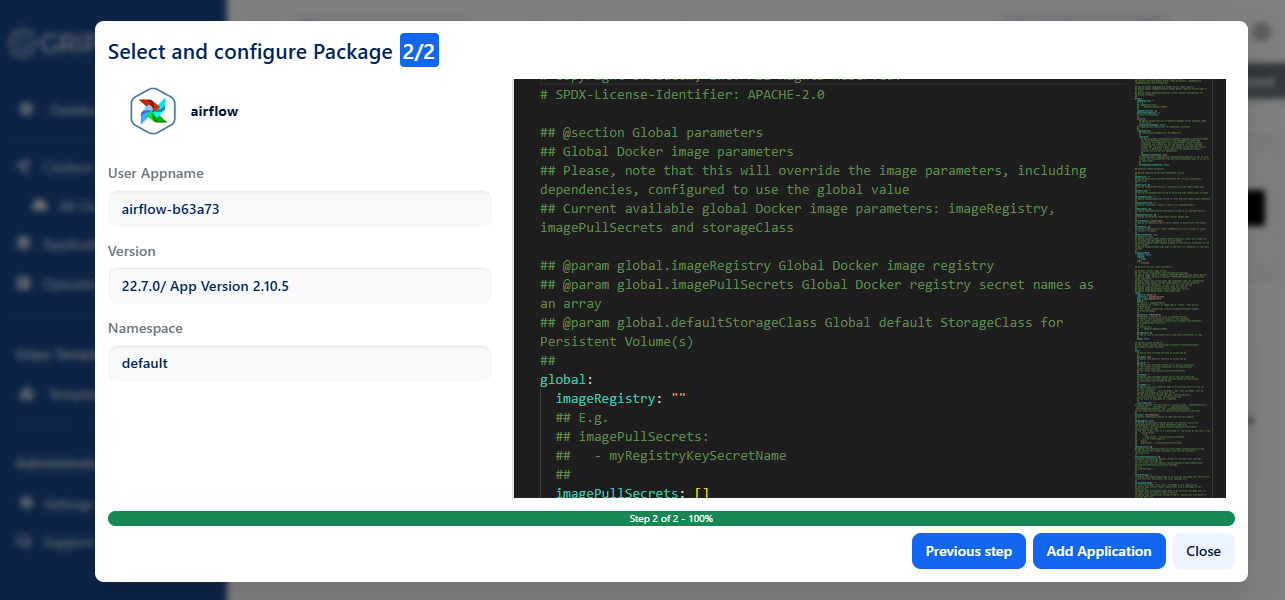Viewport: 1285px width, 600px height.
Task: Click the airflow pinwheel logo icon
Action: point(153,111)
